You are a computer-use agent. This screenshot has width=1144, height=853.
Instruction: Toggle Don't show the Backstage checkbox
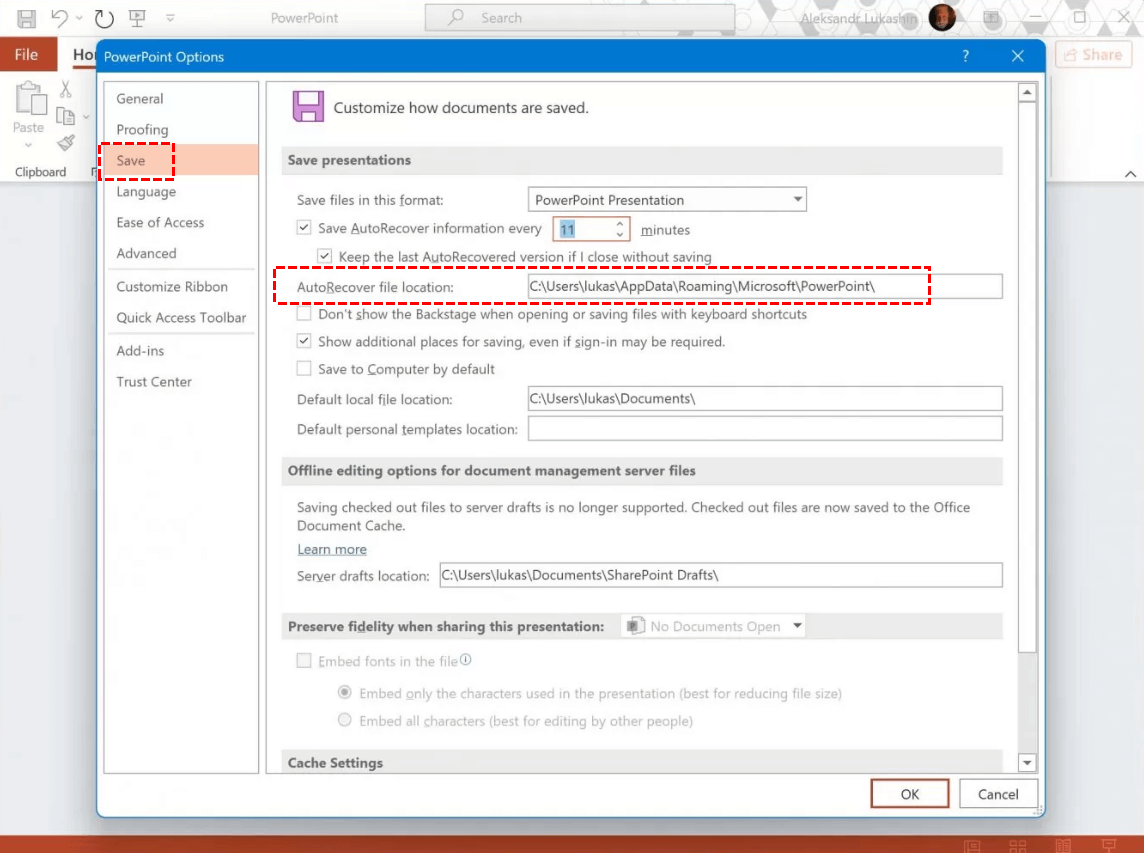coord(304,314)
